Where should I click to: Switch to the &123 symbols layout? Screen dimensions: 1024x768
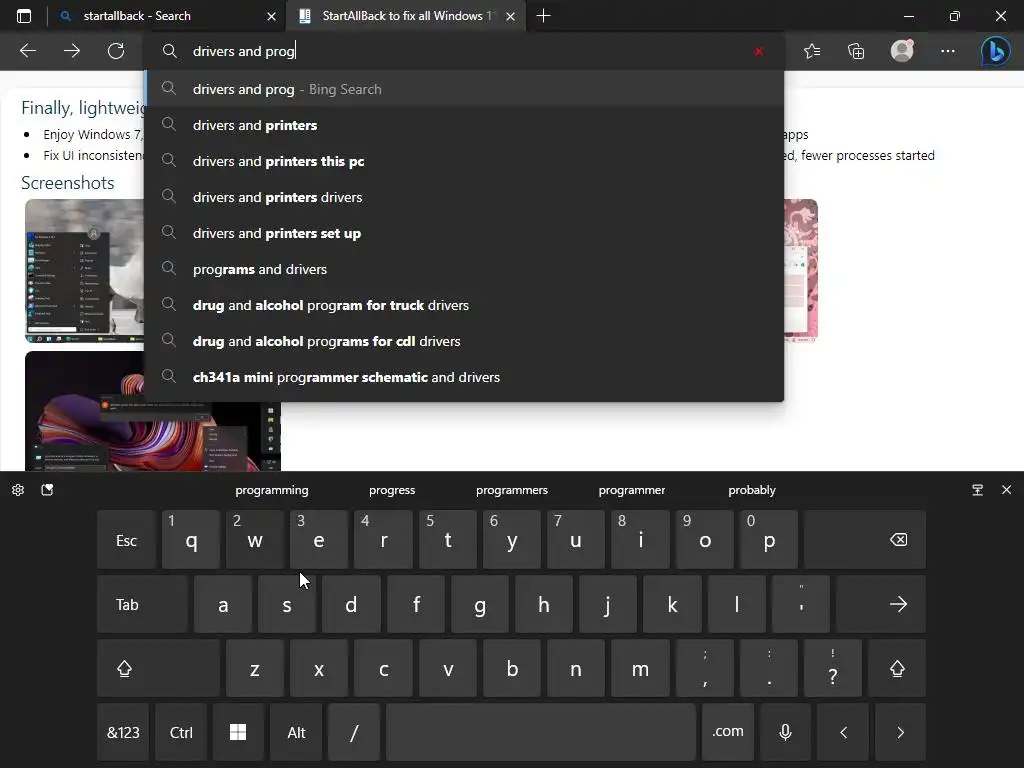(123, 732)
